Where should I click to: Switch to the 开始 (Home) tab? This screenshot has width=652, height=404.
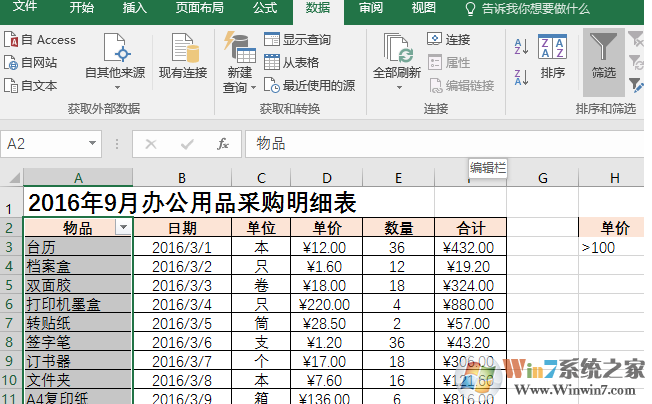[82, 8]
